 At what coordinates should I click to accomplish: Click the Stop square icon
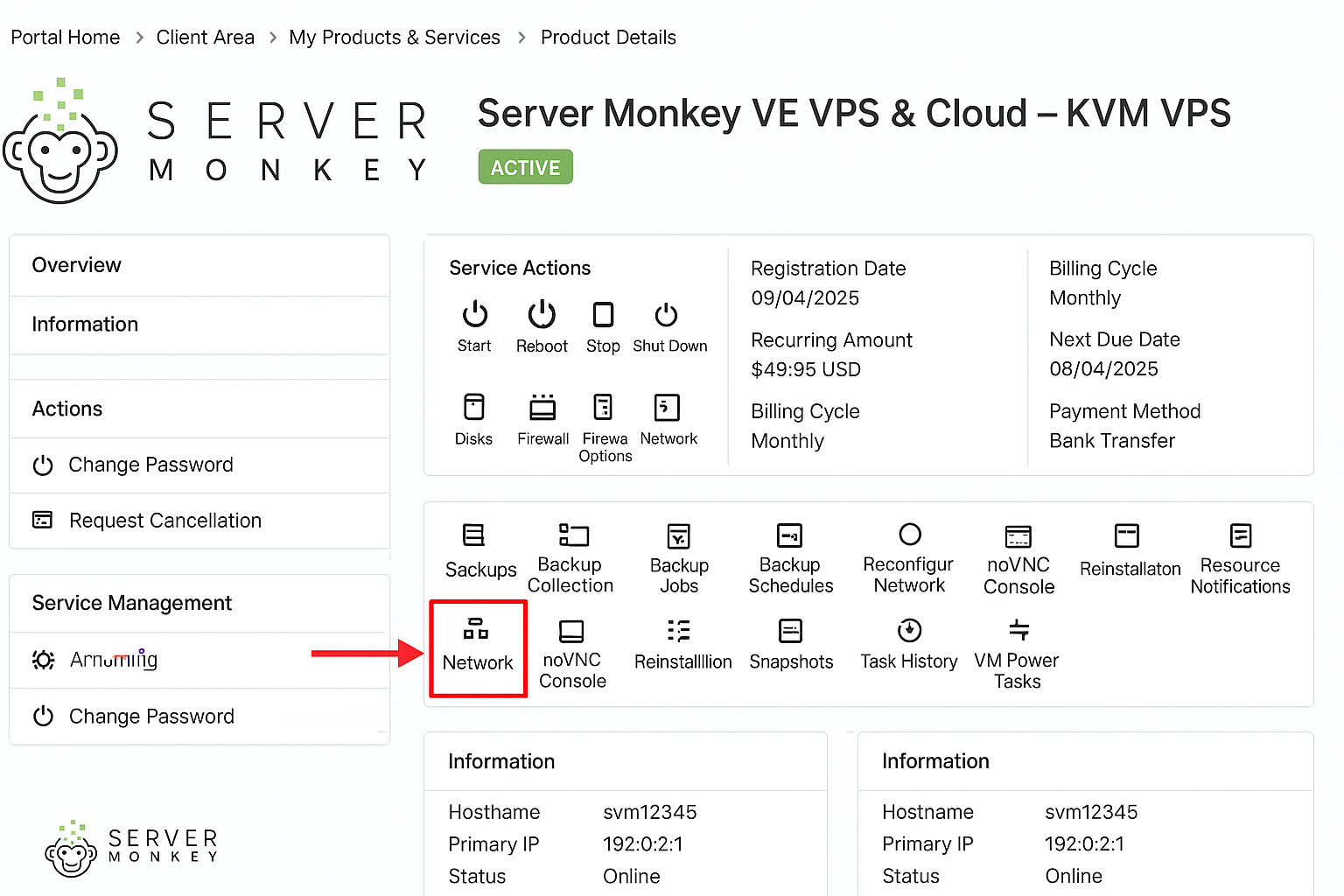(x=603, y=314)
